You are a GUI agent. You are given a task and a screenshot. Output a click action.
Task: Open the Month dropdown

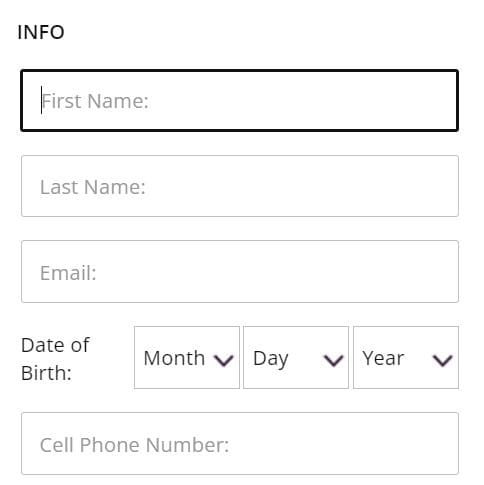click(x=187, y=357)
